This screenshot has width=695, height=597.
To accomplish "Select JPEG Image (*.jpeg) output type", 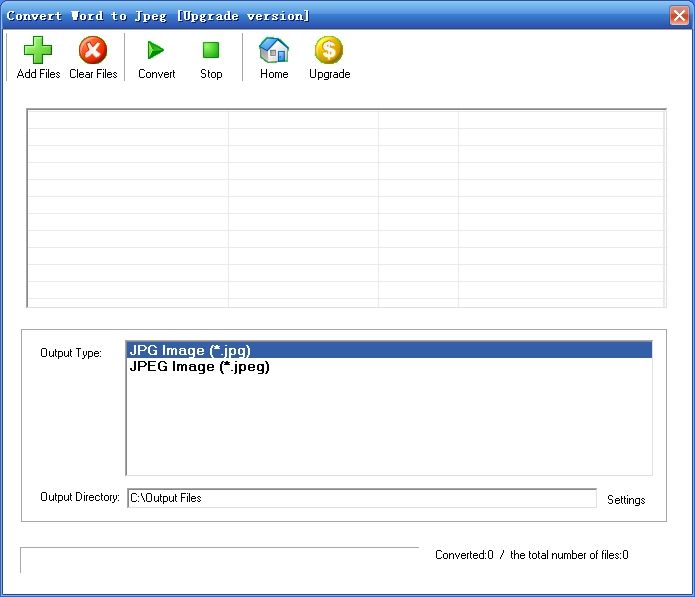I will coord(389,367).
